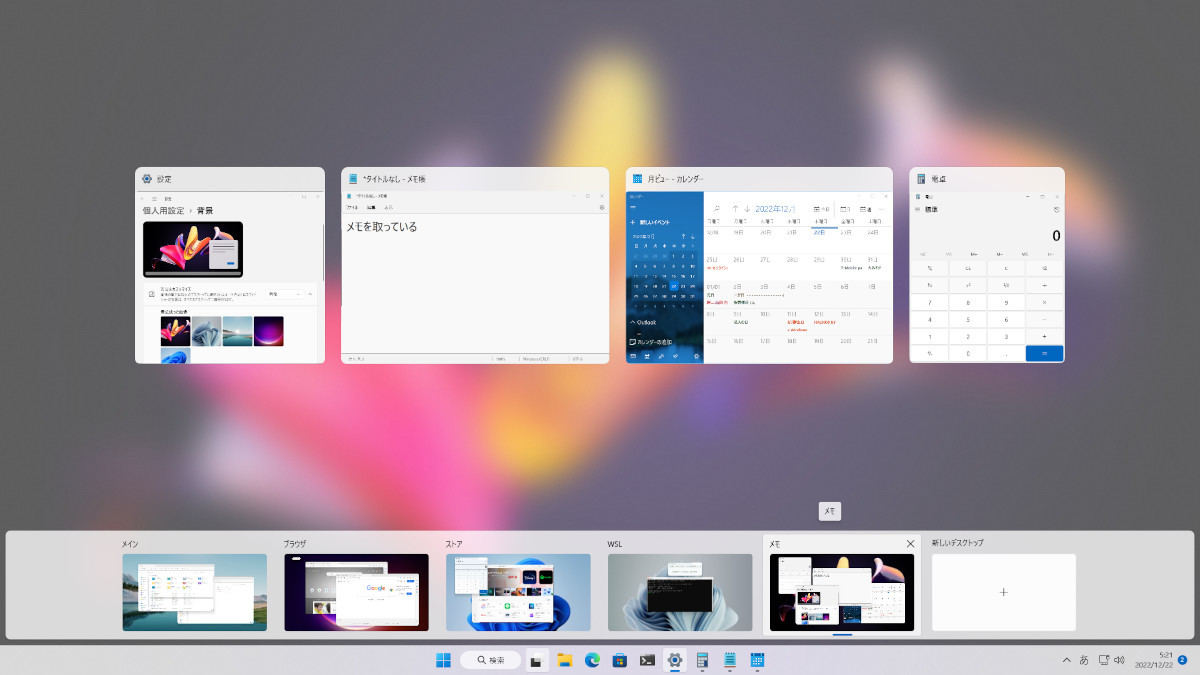The image size is (1200, 675).
Task: Select the メモ帳 (Notepad) window thumbnail
Action: click(475, 265)
